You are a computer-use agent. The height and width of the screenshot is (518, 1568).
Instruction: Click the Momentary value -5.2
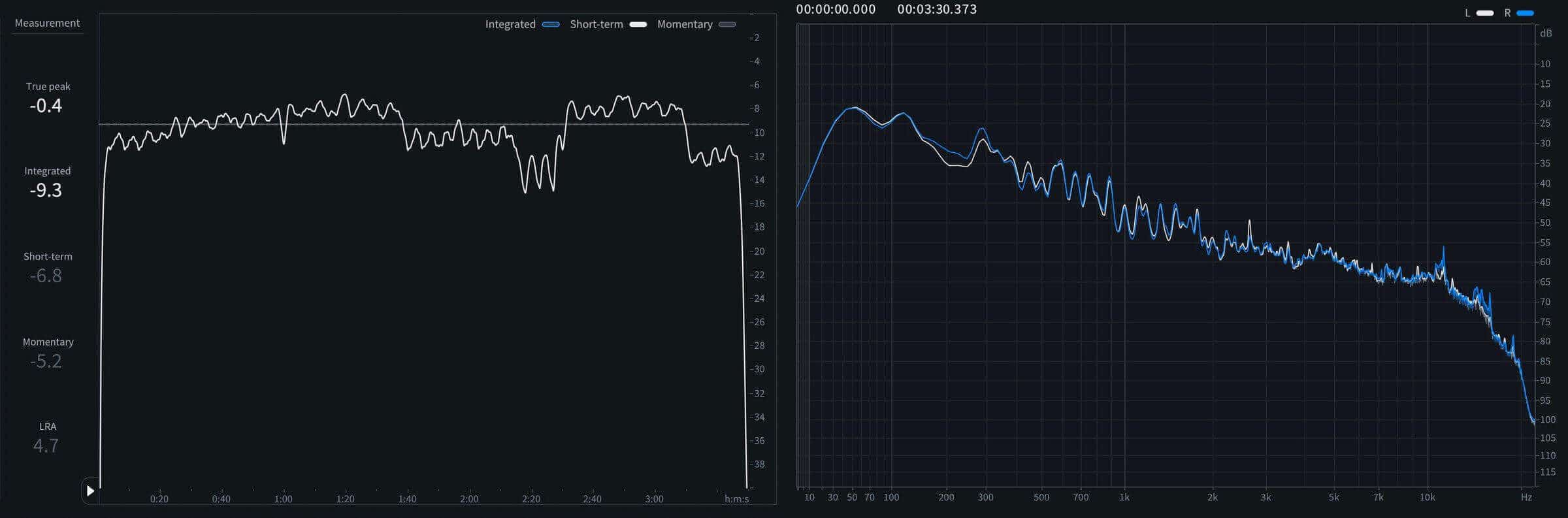pos(46,361)
